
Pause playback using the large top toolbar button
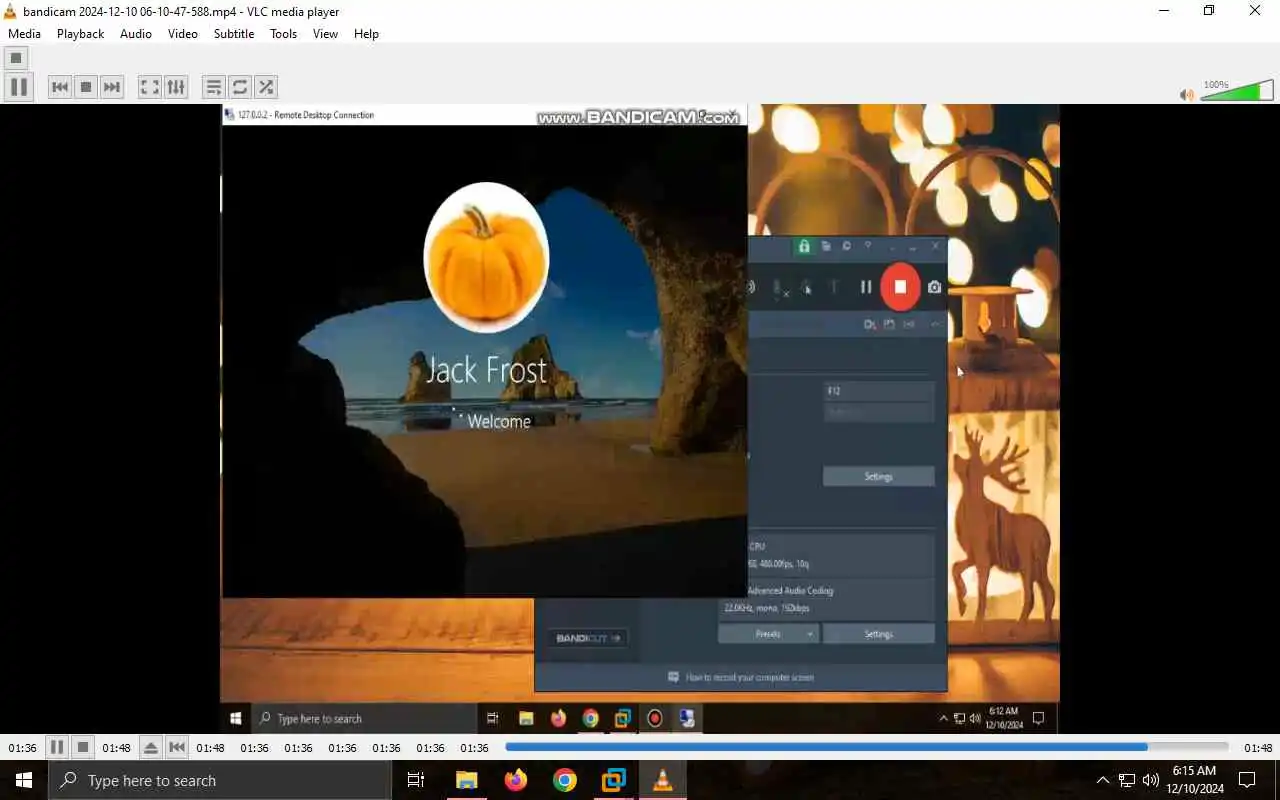point(19,87)
